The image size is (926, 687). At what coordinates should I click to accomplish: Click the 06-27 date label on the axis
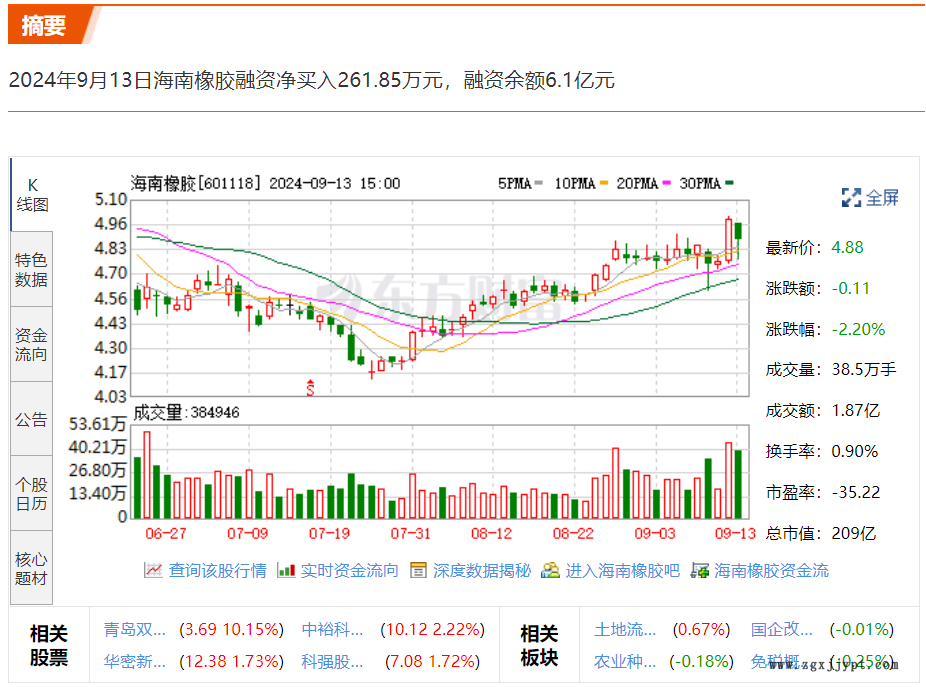(x=166, y=533)
